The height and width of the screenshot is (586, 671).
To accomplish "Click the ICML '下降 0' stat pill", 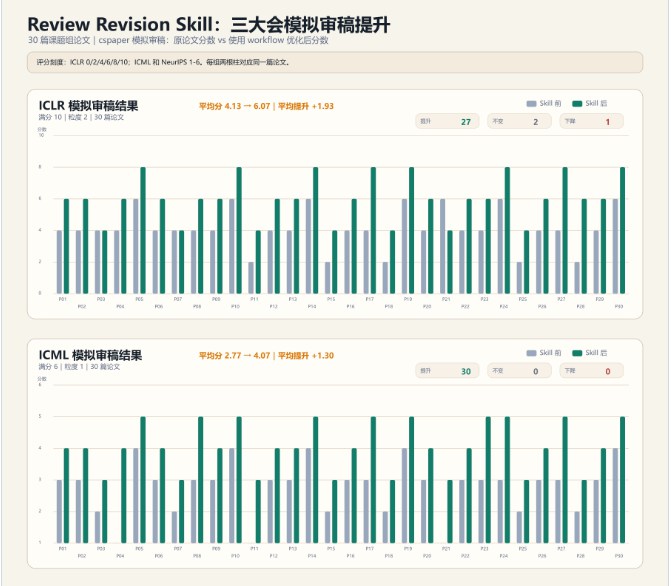I will click(591, 371).
